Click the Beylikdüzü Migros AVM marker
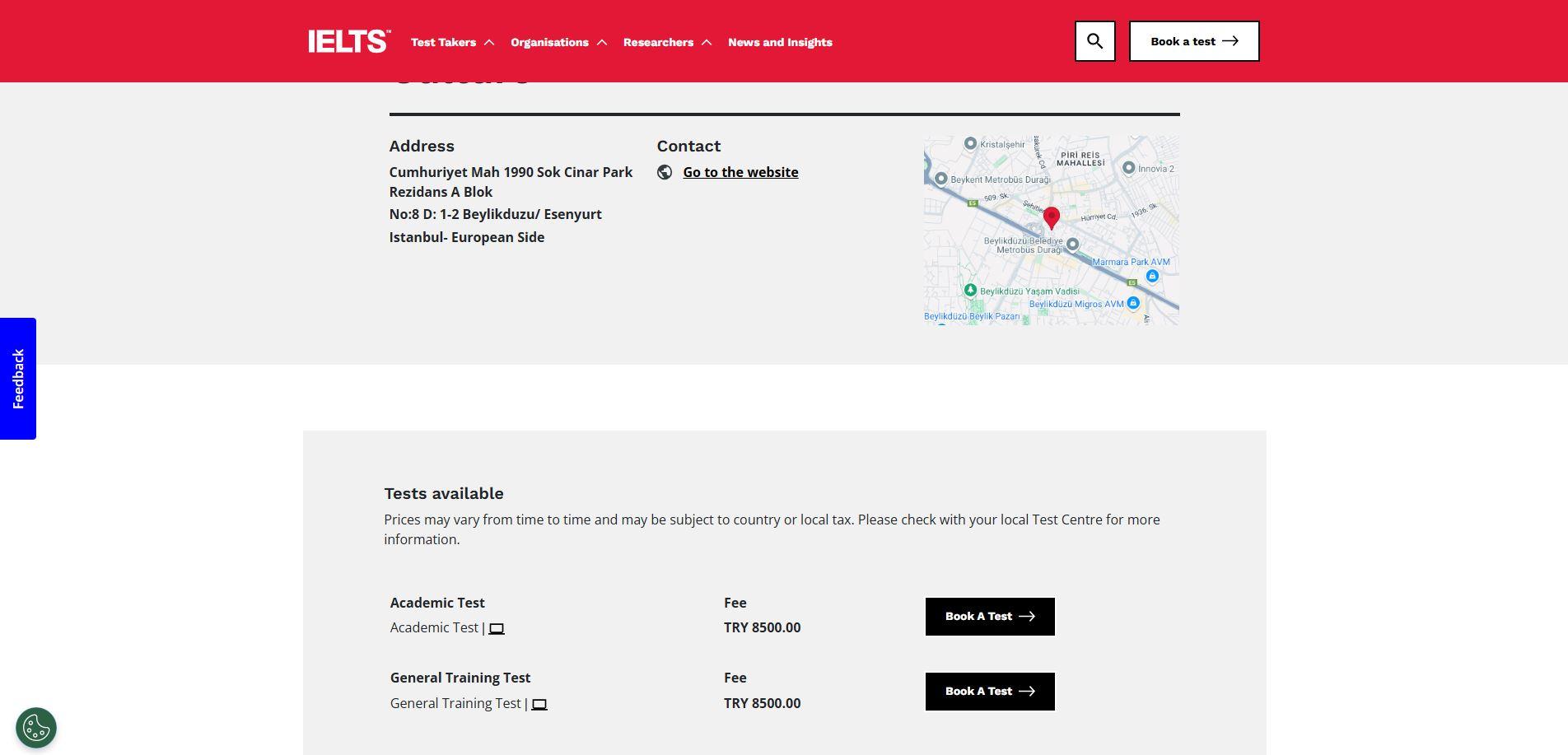 (x=1133, y=303)
